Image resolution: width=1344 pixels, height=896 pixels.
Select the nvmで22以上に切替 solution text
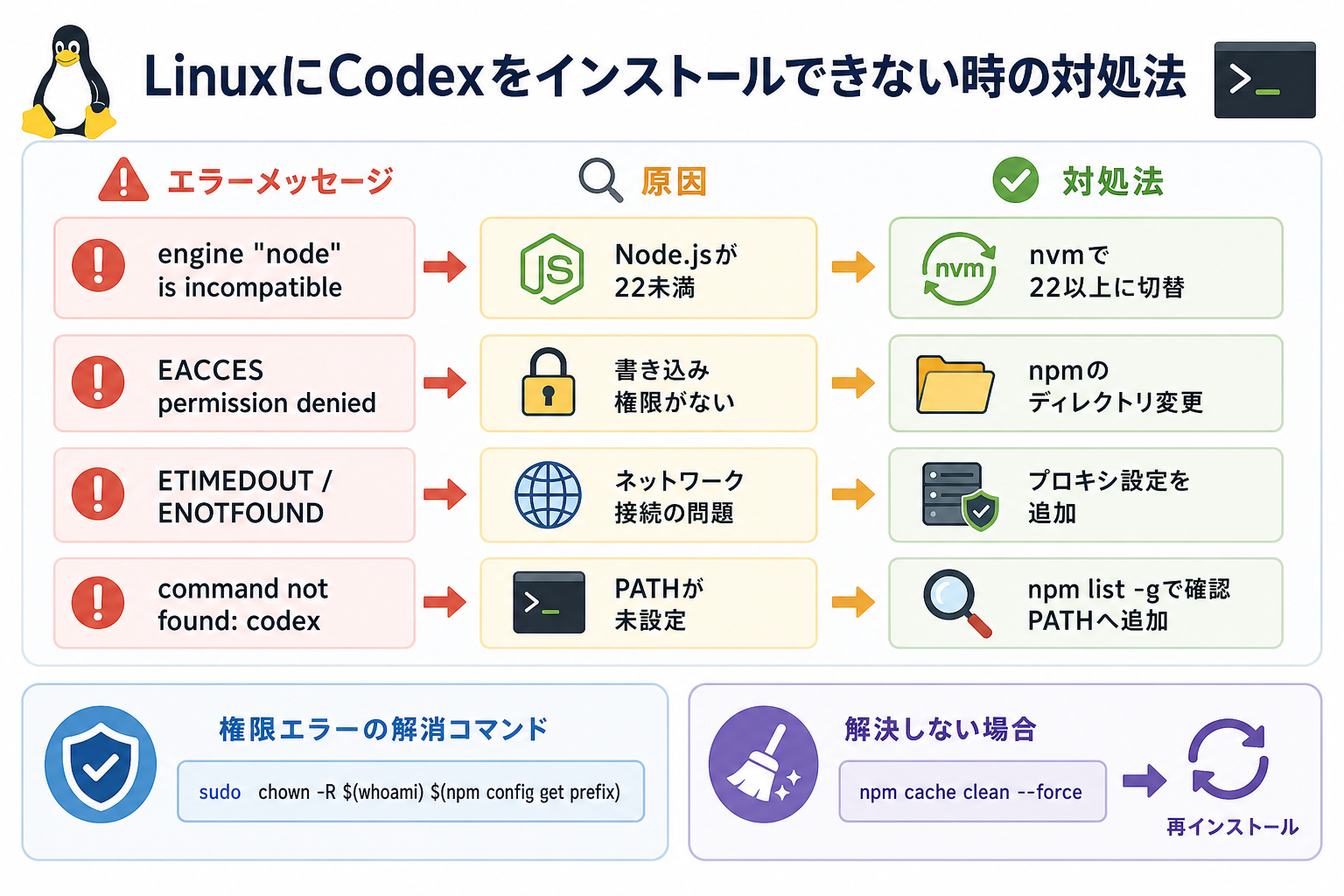(1107, 270)
